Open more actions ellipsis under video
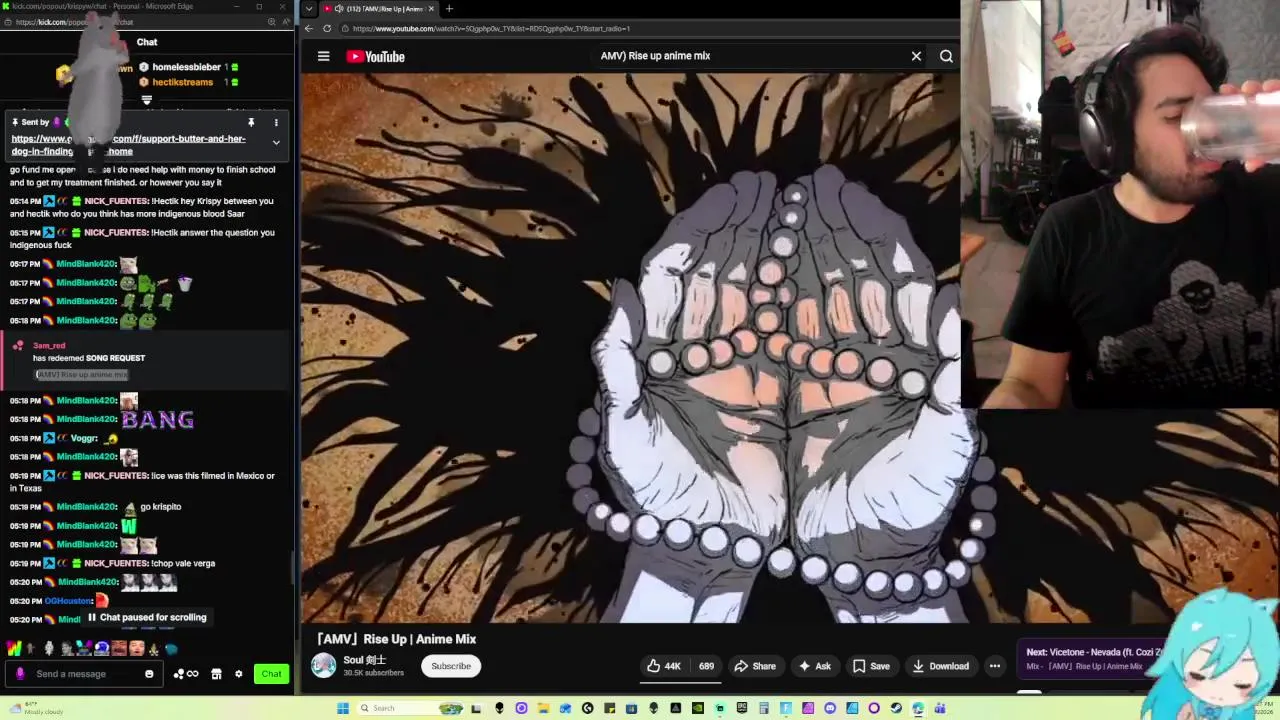Image resolution: width=1280 pixels, height=720 pixels. click(995, 666)
